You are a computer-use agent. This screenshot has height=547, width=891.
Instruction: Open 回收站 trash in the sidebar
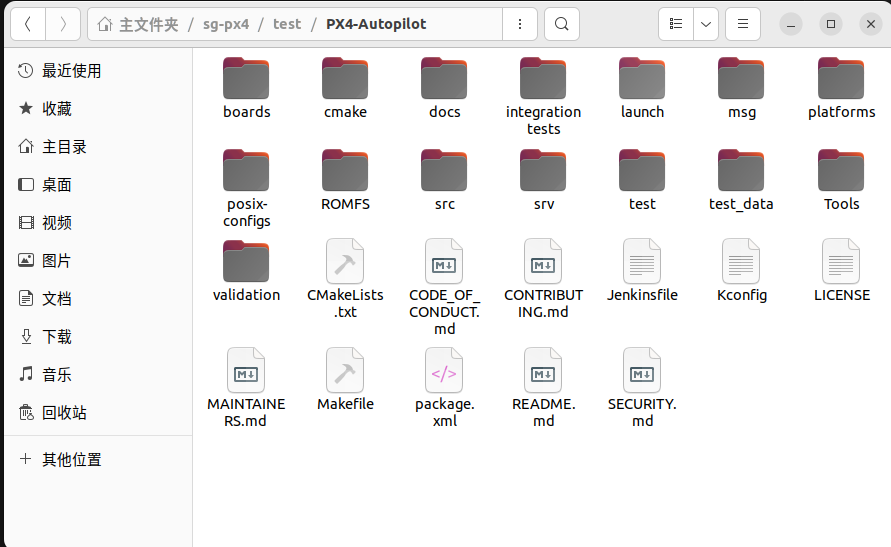tap(98, 413)
